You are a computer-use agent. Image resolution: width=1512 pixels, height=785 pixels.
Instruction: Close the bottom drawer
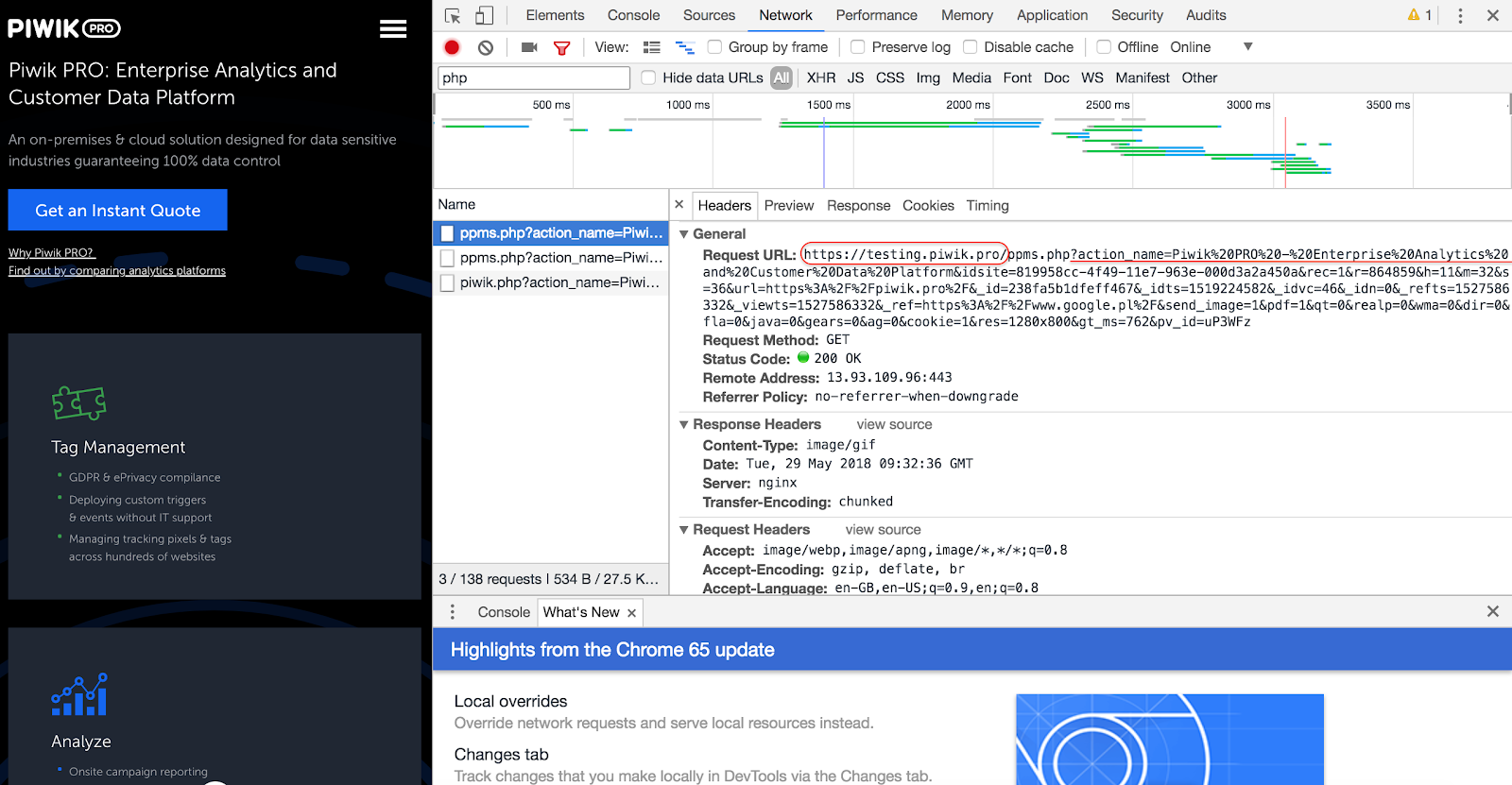coord(1493,611)
